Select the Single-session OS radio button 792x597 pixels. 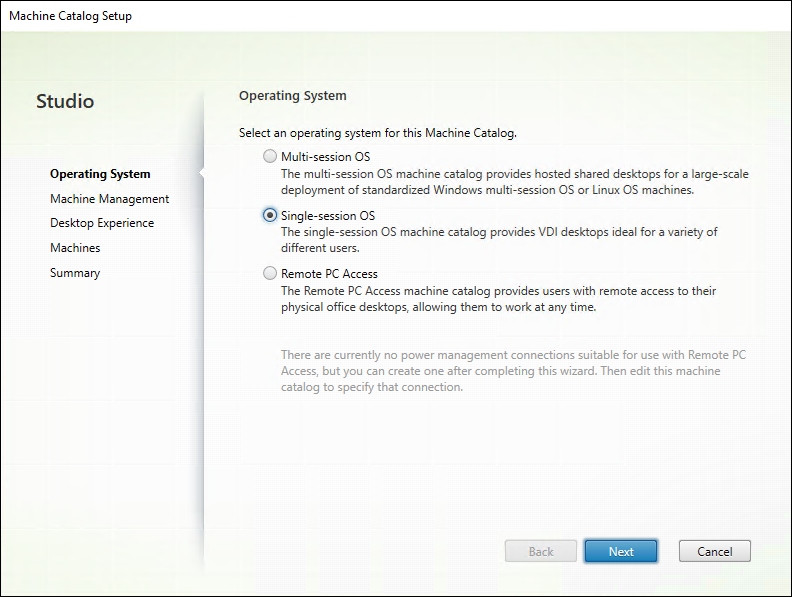pyautogui.click(x=270, y=215)
